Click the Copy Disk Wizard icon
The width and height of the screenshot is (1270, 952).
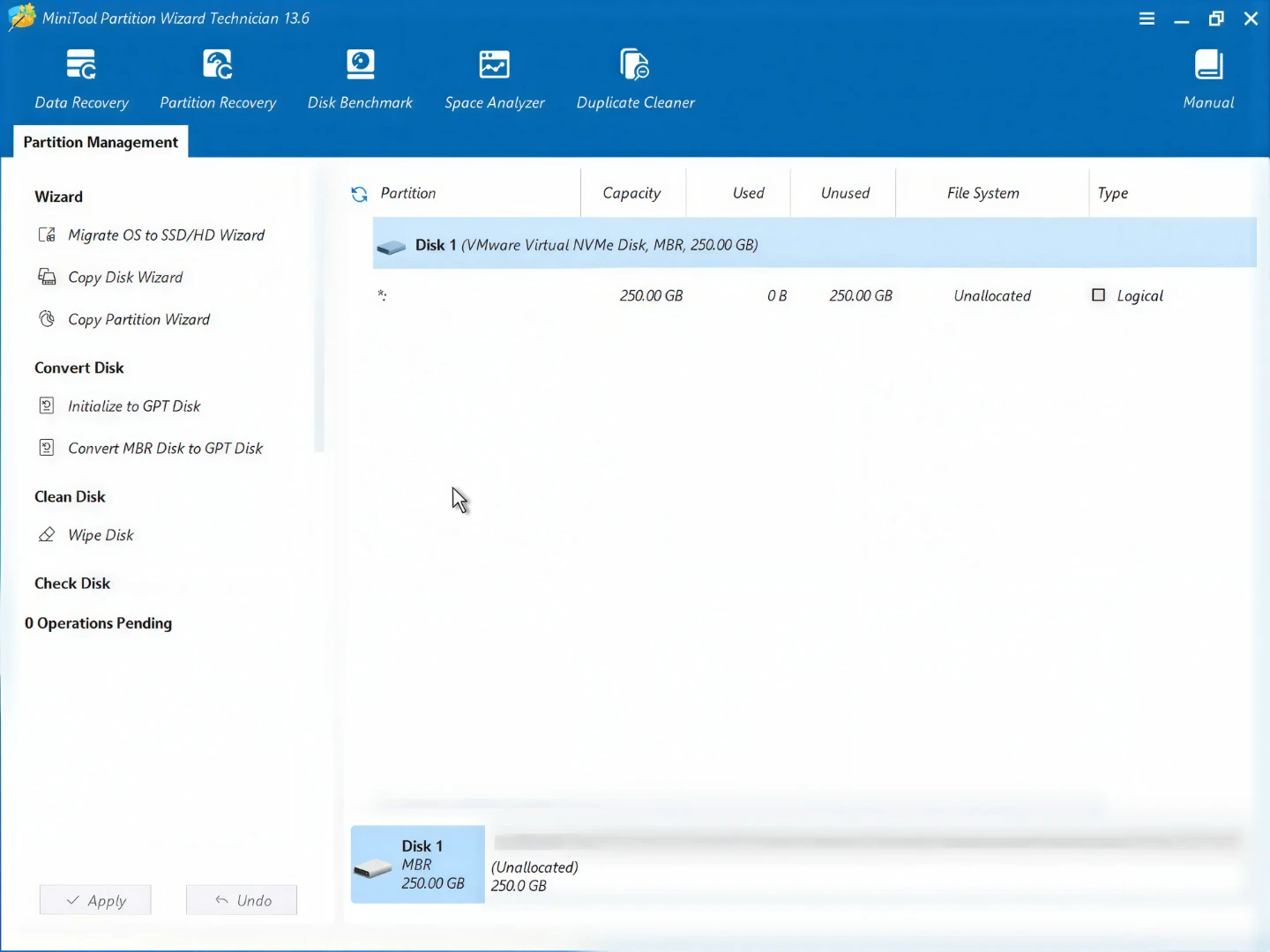point(47,277)
